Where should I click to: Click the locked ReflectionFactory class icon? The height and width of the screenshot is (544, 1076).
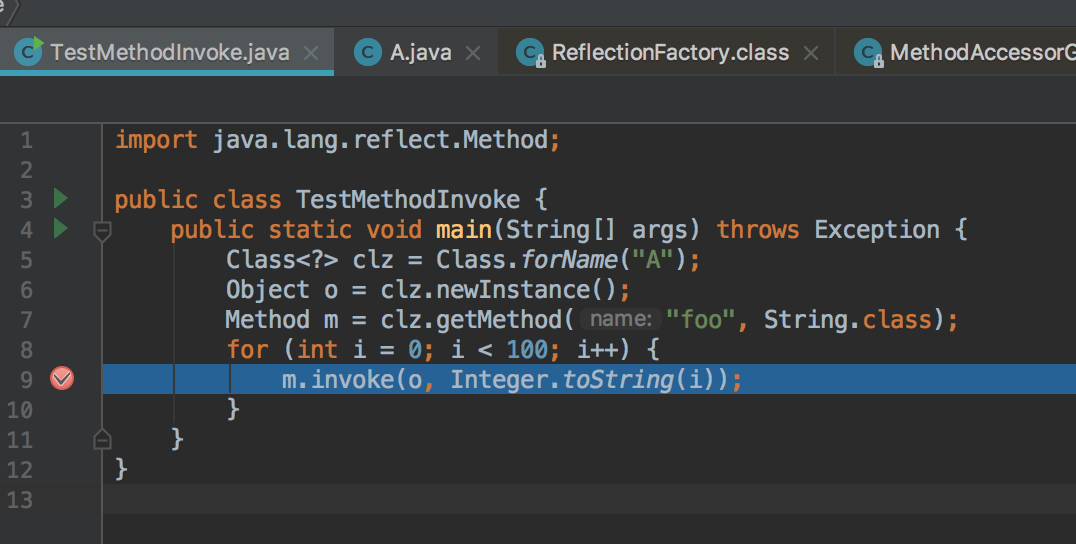[530, 53]
